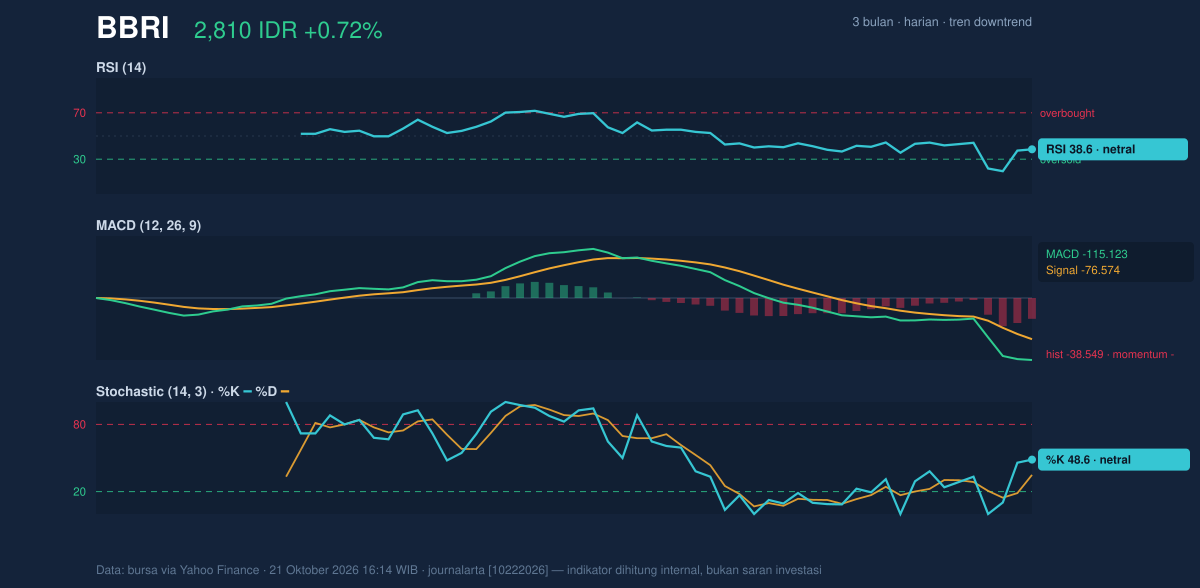Click the %D orange legend swatch

(x=284, y=391)
